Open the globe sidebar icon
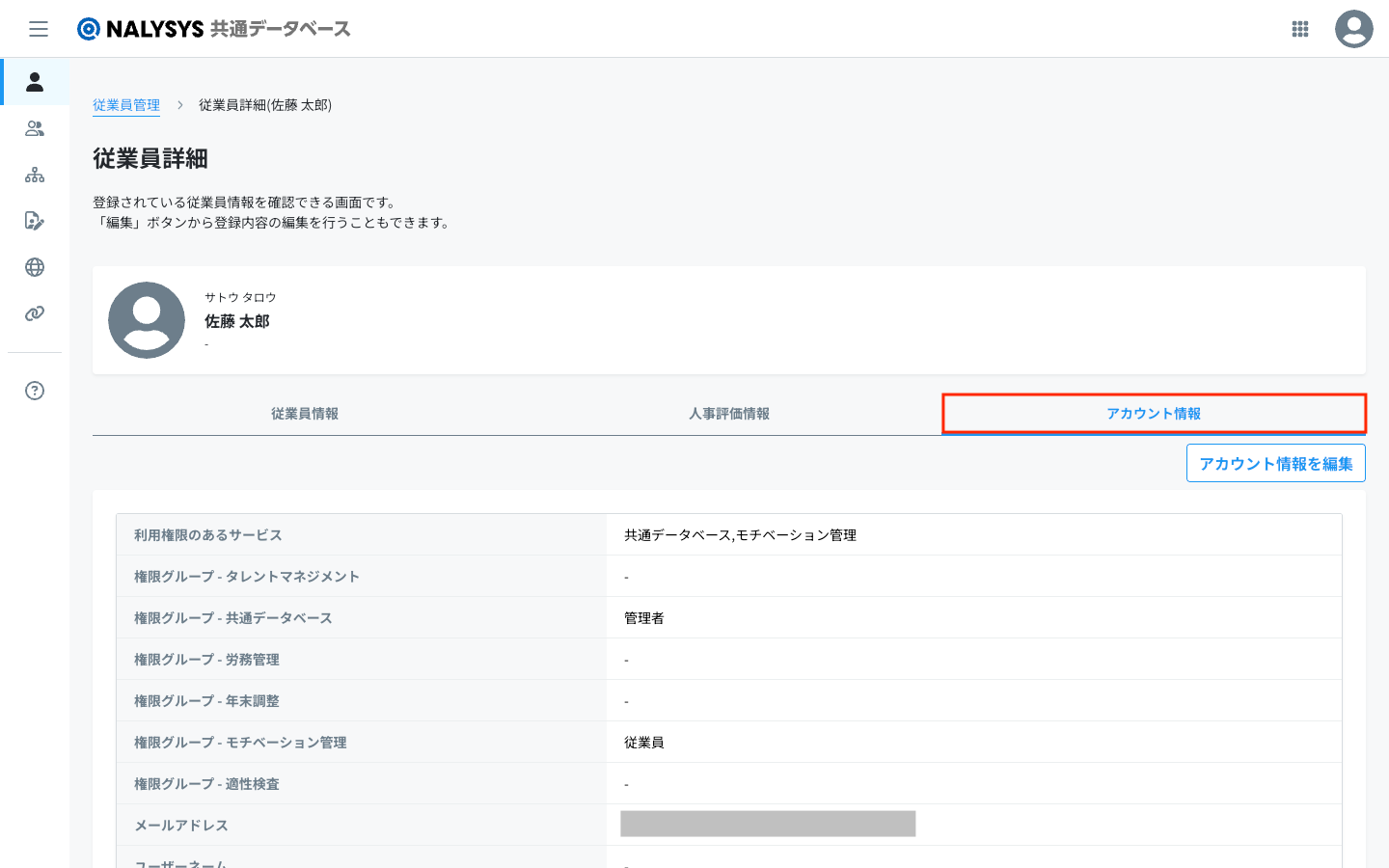This screenshot has height=868, width=1389. pos(35,267)
